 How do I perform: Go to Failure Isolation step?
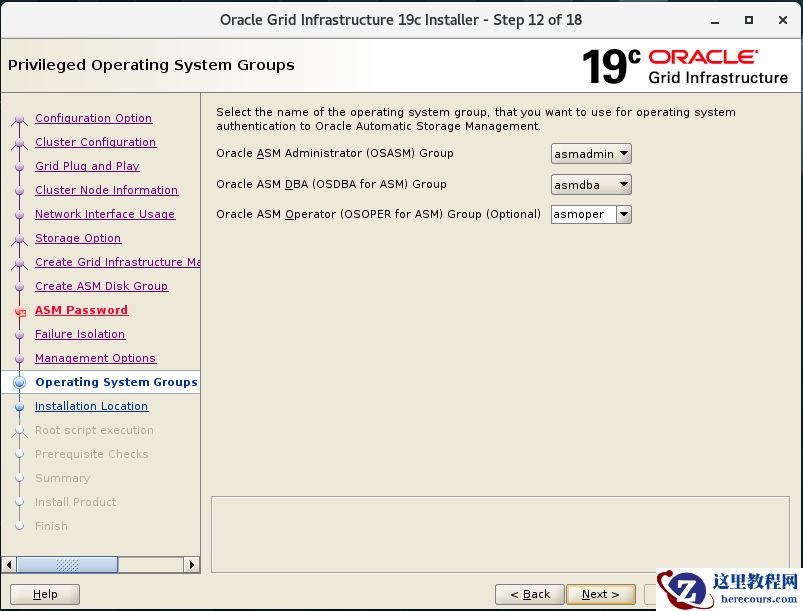pyautogui.click(x=80, y=334)
